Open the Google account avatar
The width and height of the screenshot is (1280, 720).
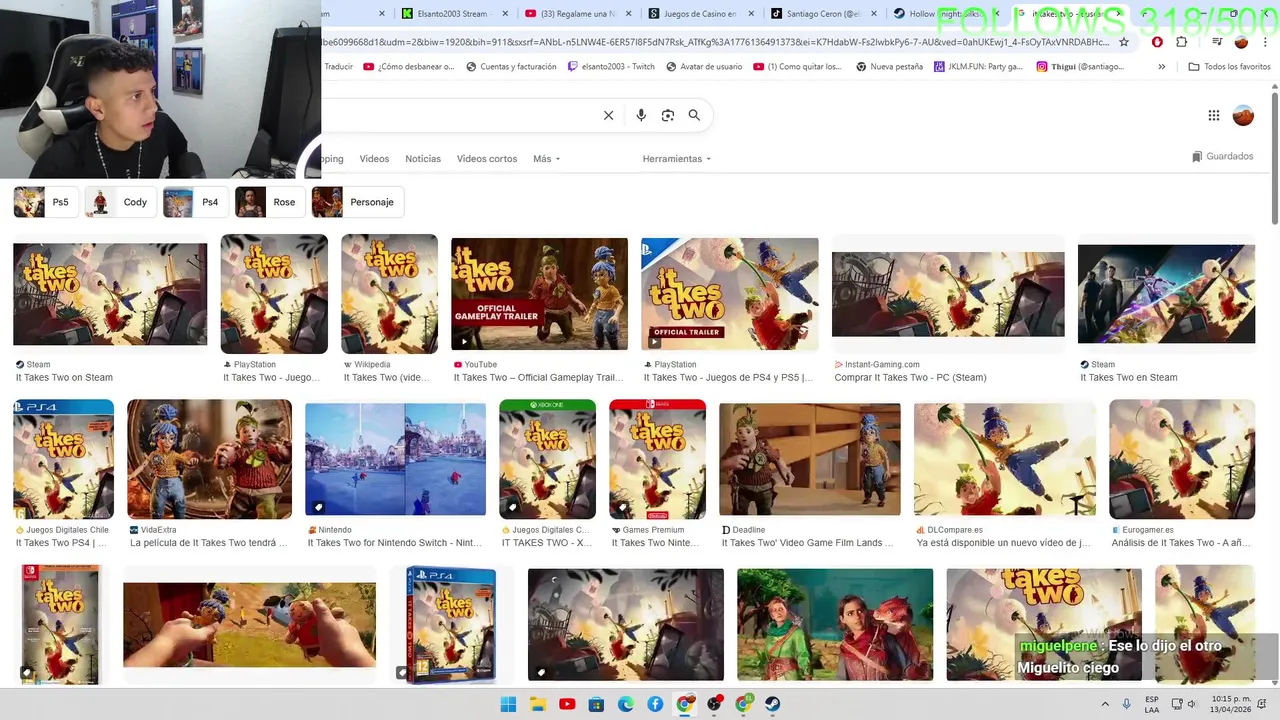coord(1243,115)
